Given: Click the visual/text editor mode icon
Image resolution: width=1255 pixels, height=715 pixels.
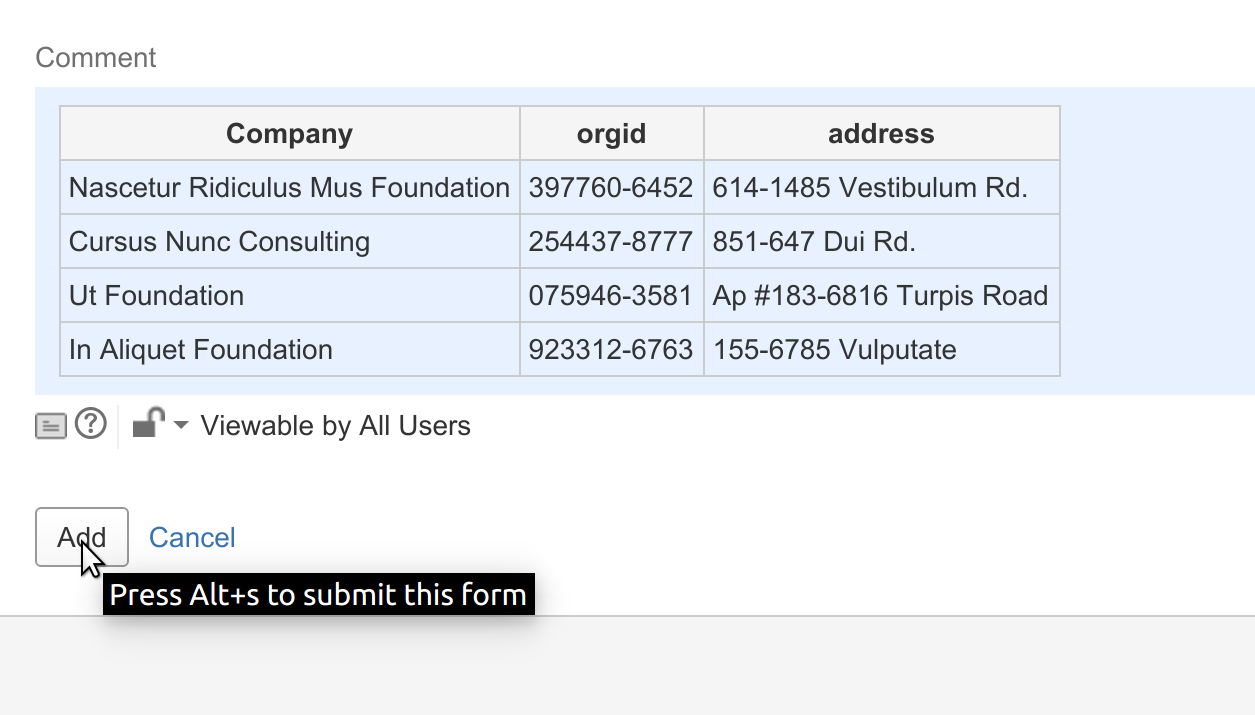Looking at the screenshot, I should 51,426.
